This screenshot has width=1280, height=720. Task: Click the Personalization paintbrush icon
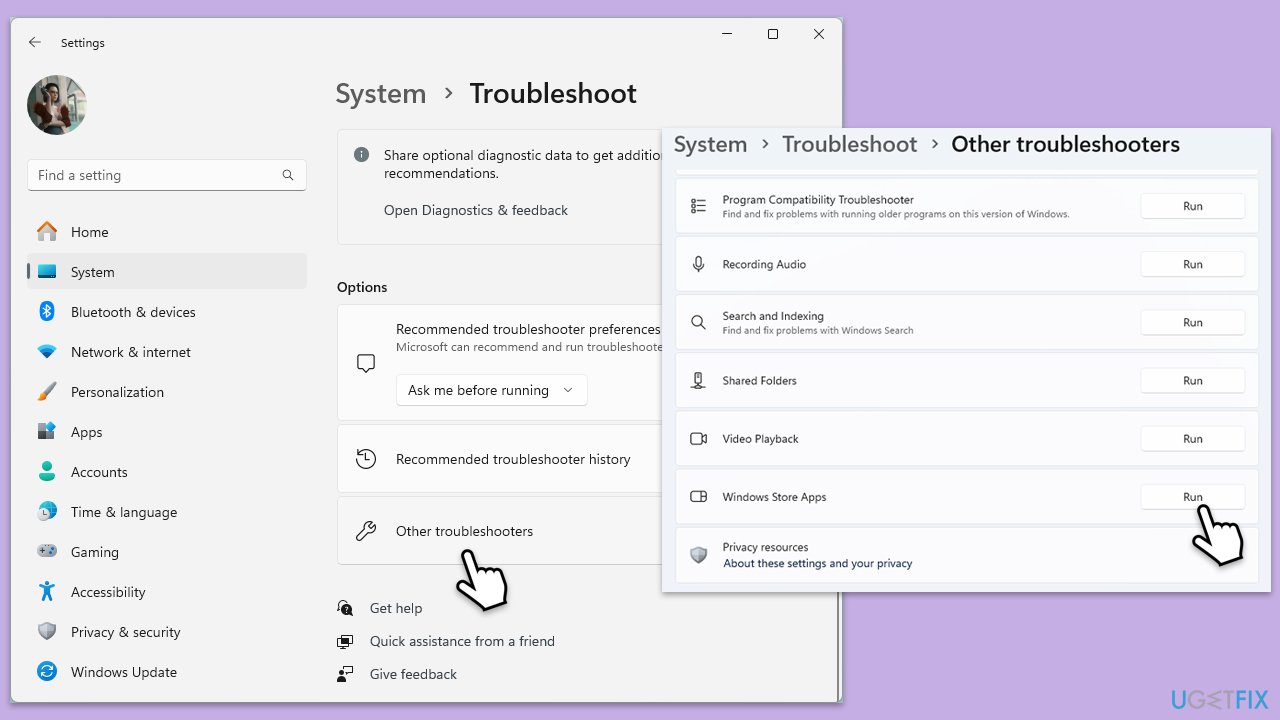47,392
